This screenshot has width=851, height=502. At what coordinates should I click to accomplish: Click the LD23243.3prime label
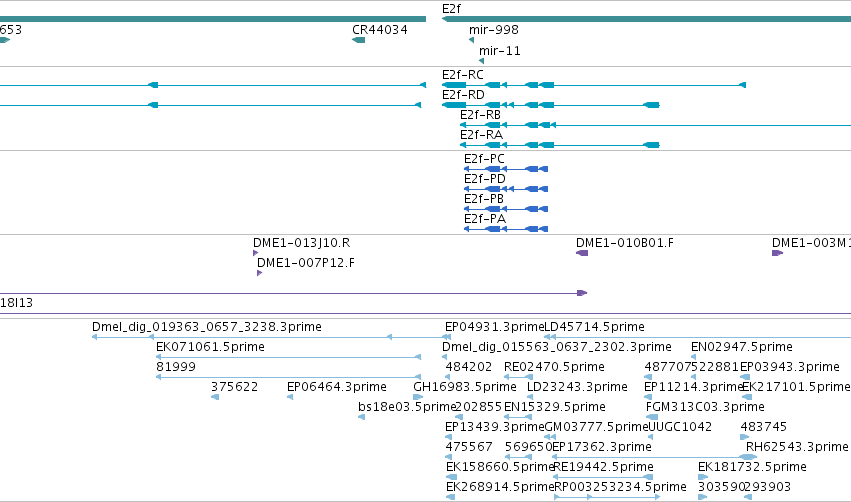tap(577, 387)
